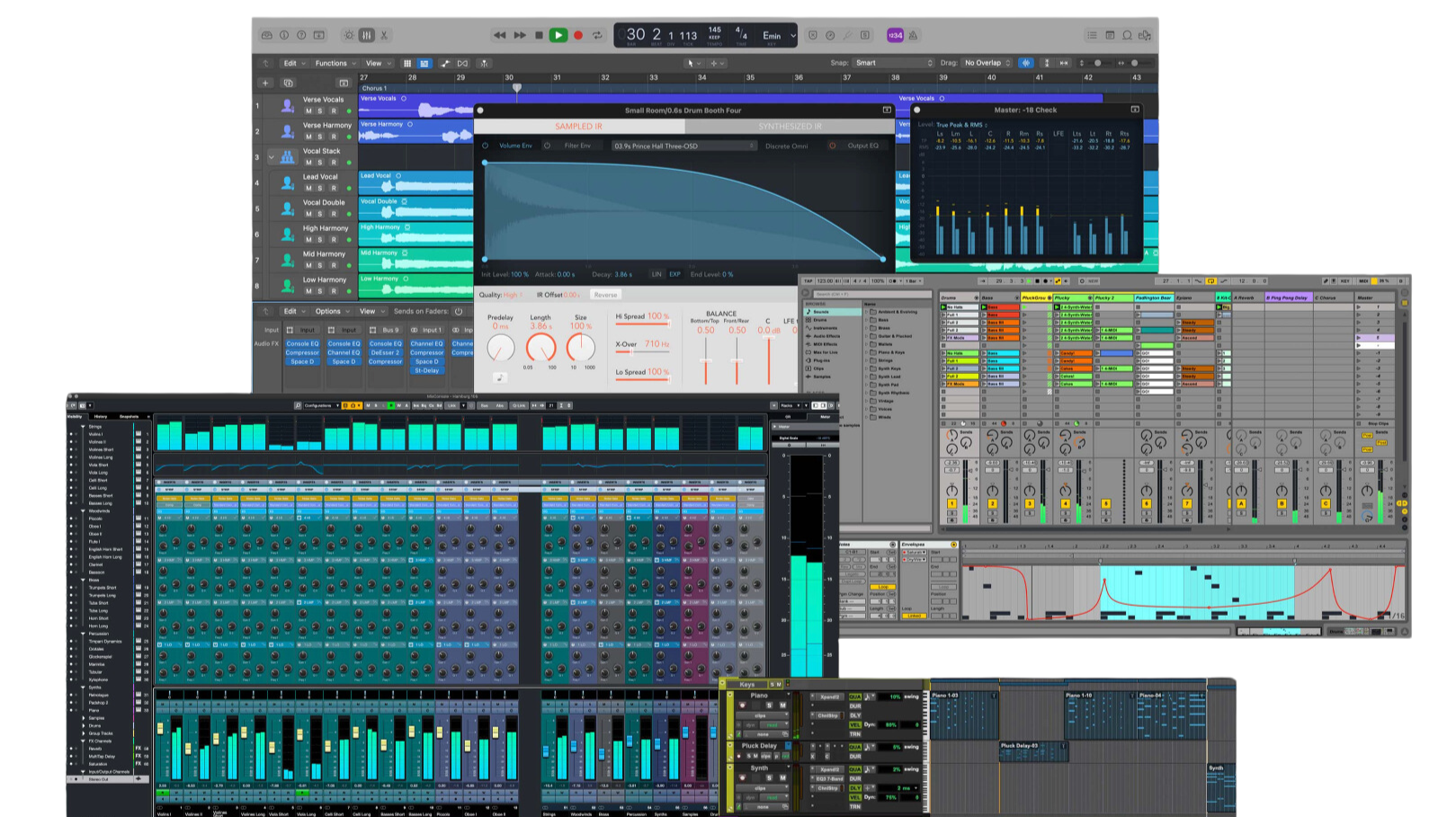Toggle the Cycle loop button
Viewport: 1456px width, 817px height.
[597, 35]
